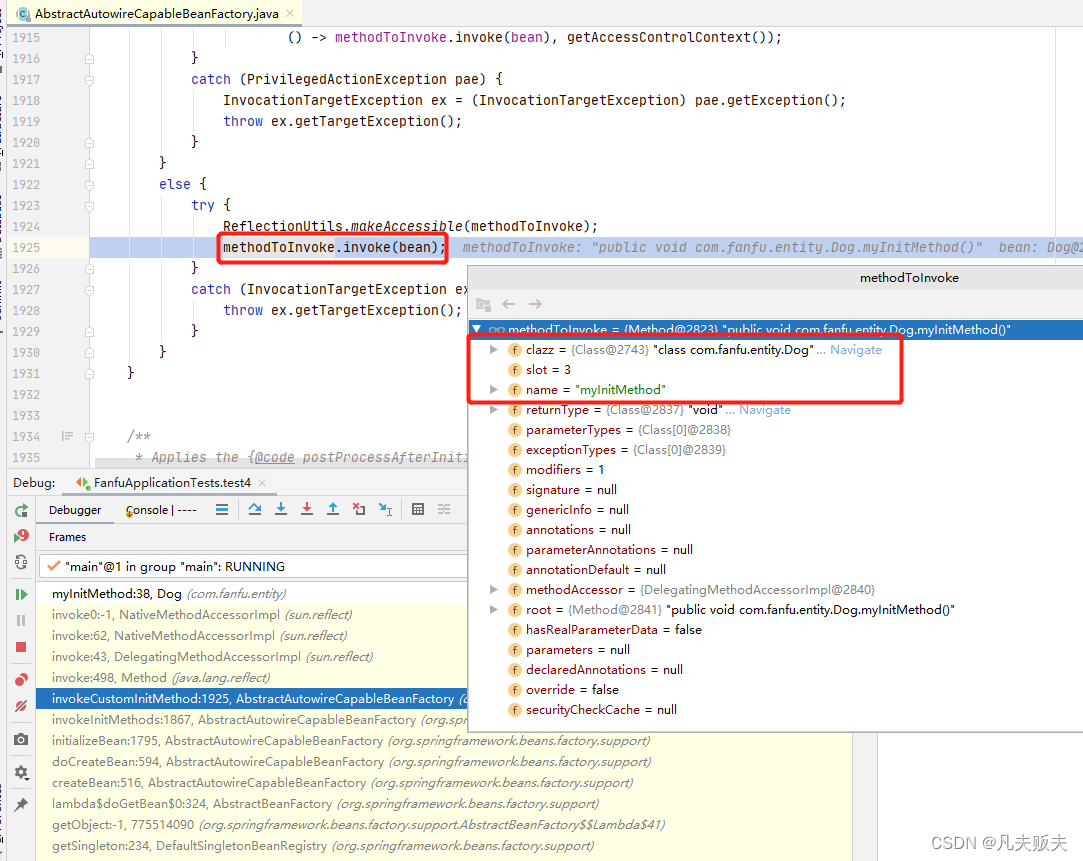Select frame myInitMethod:38, Dog
This screenshot has height=861, width=1083.
[252, 594]
